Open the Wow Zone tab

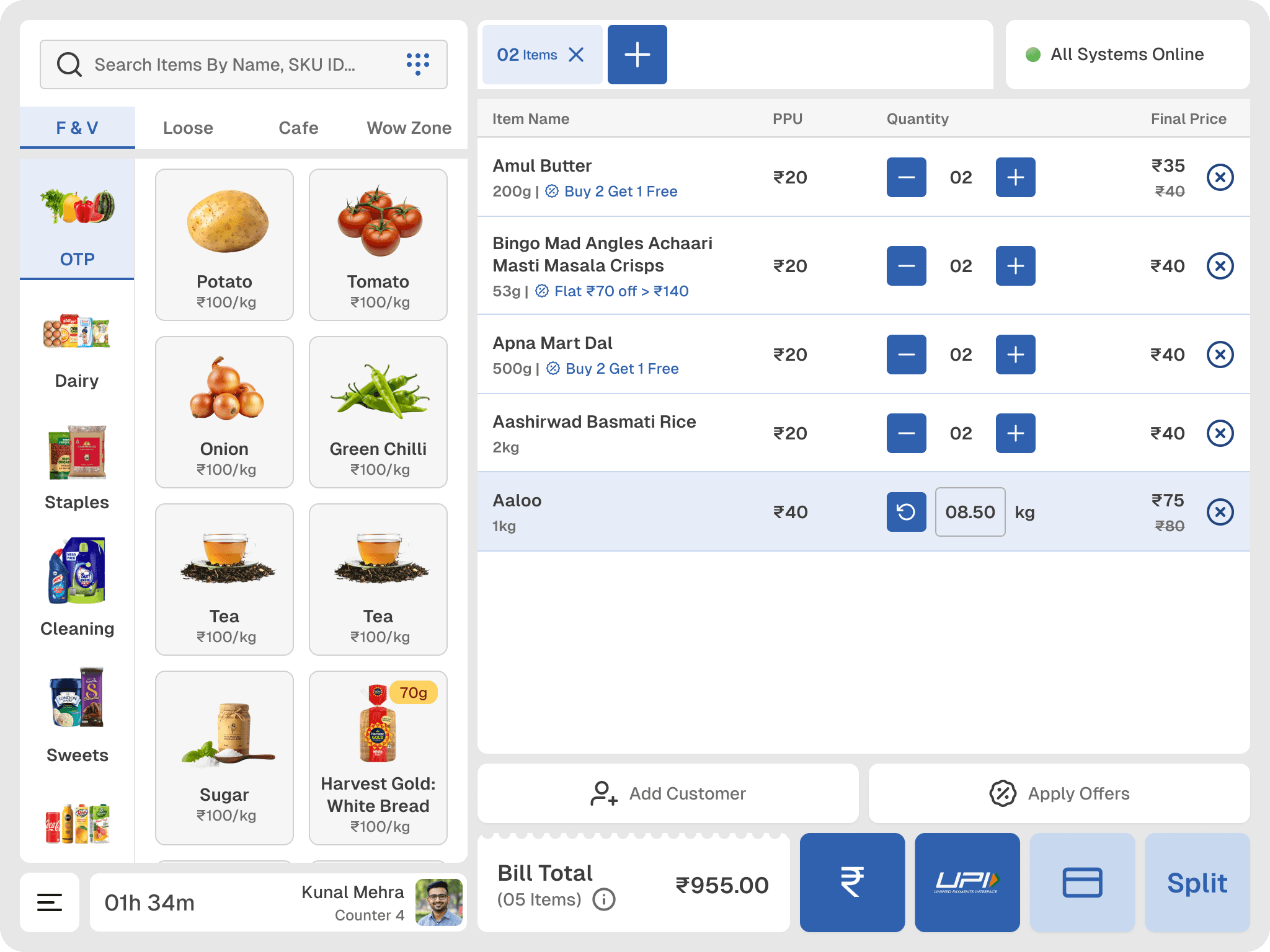click(x=409, y=128)
